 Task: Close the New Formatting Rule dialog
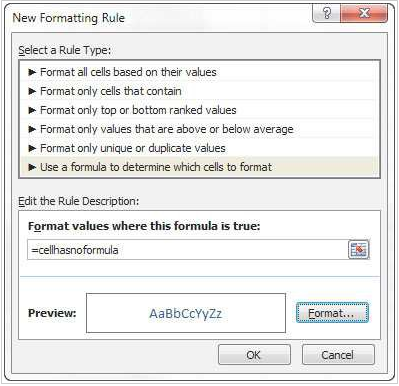(364, 13)
